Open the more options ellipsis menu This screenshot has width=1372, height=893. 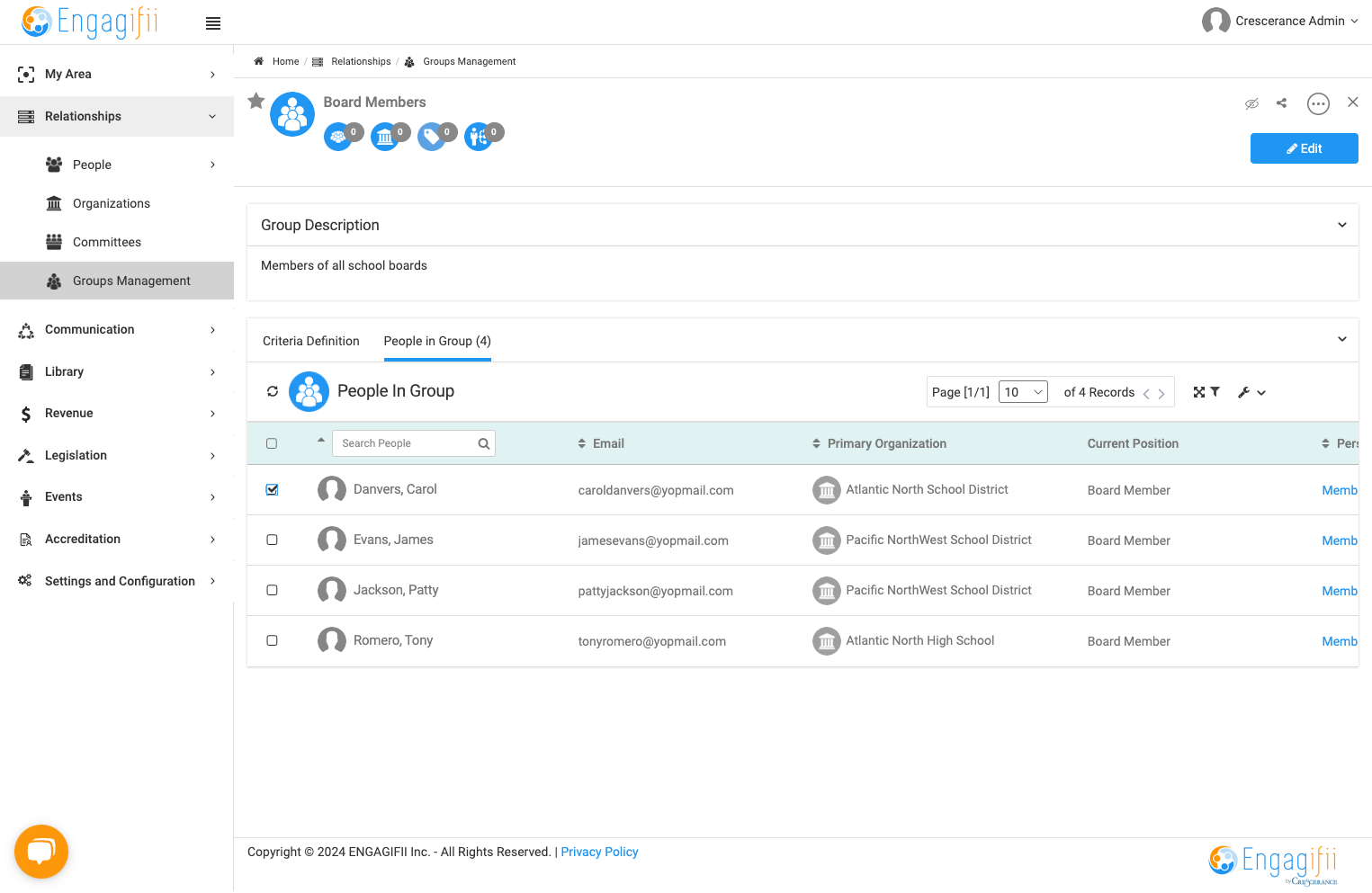(1318, 104)
